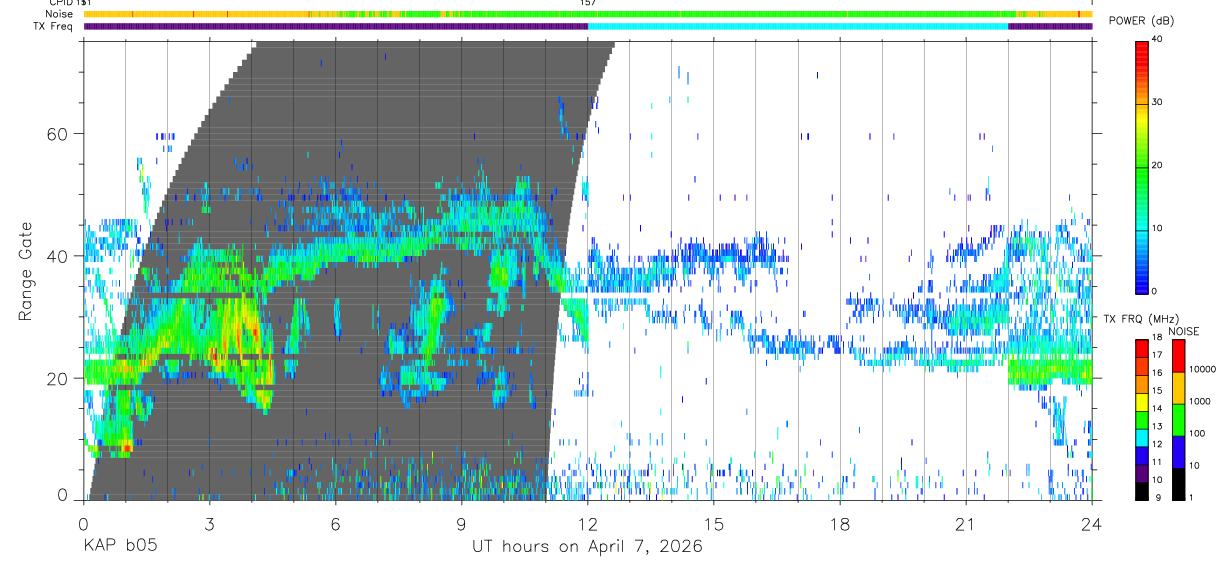Click the 'POWER (dB)' label
The width and height of the screenshot is (1228, 567).
1142,21
